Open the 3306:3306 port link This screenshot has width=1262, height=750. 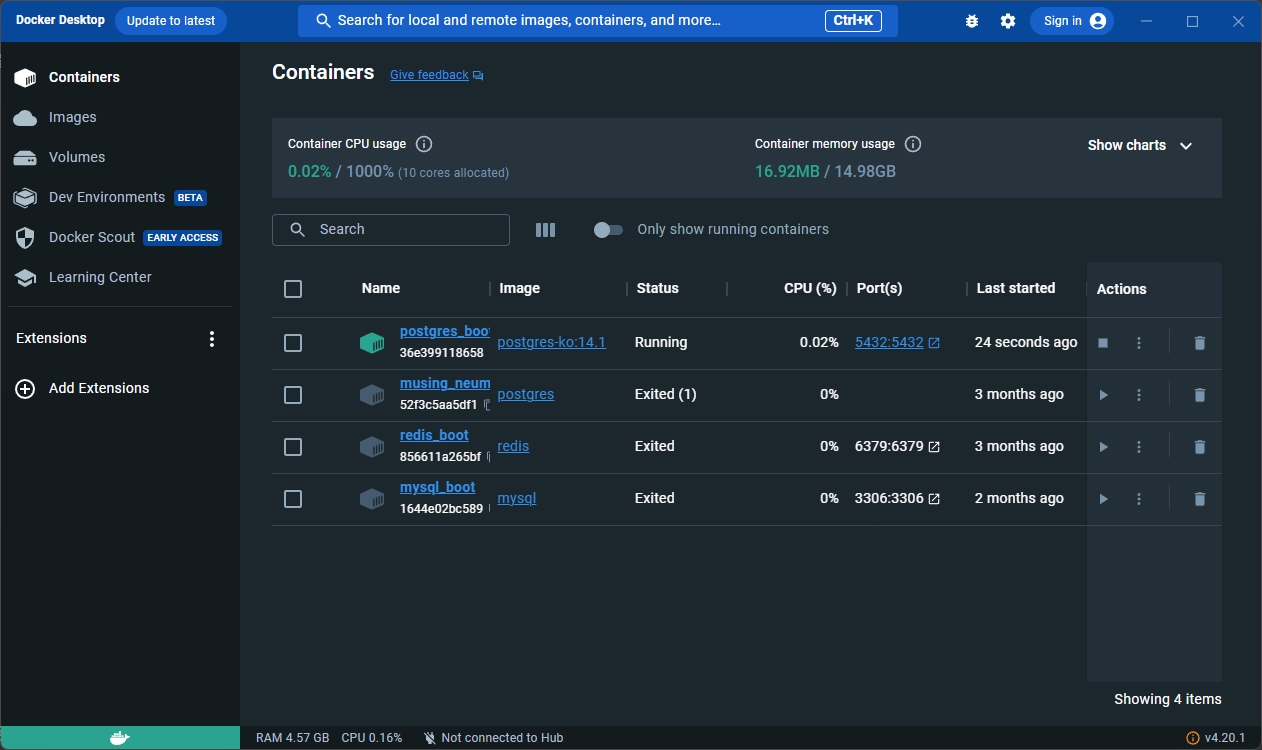point(897,498)
